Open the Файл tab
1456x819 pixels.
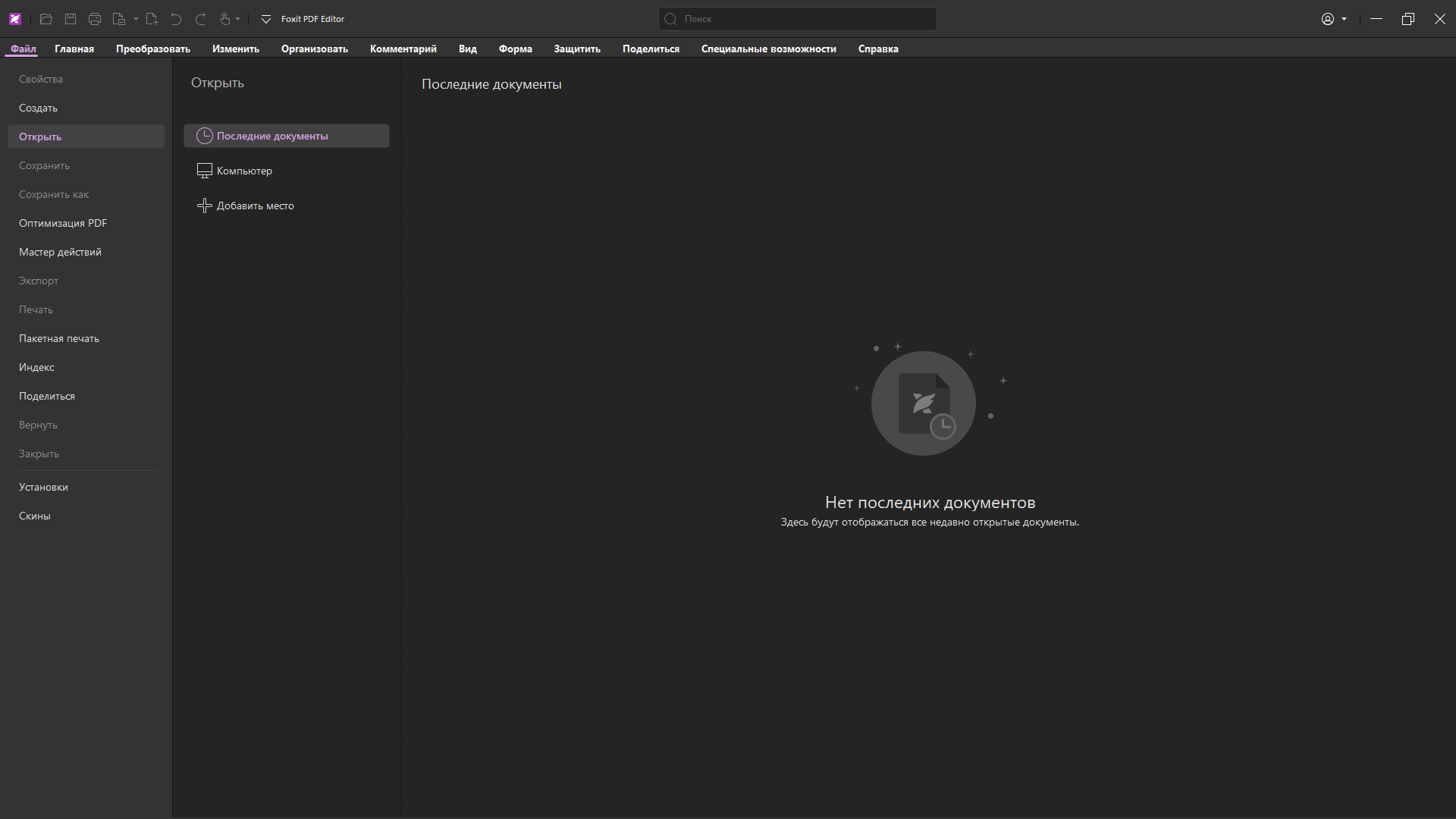click(x=24, y=49)
